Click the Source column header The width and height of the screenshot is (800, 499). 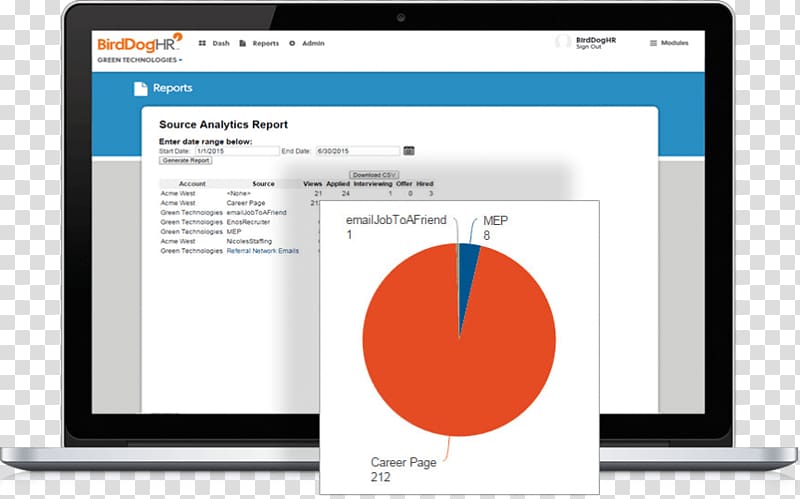(x=263, y=184)
